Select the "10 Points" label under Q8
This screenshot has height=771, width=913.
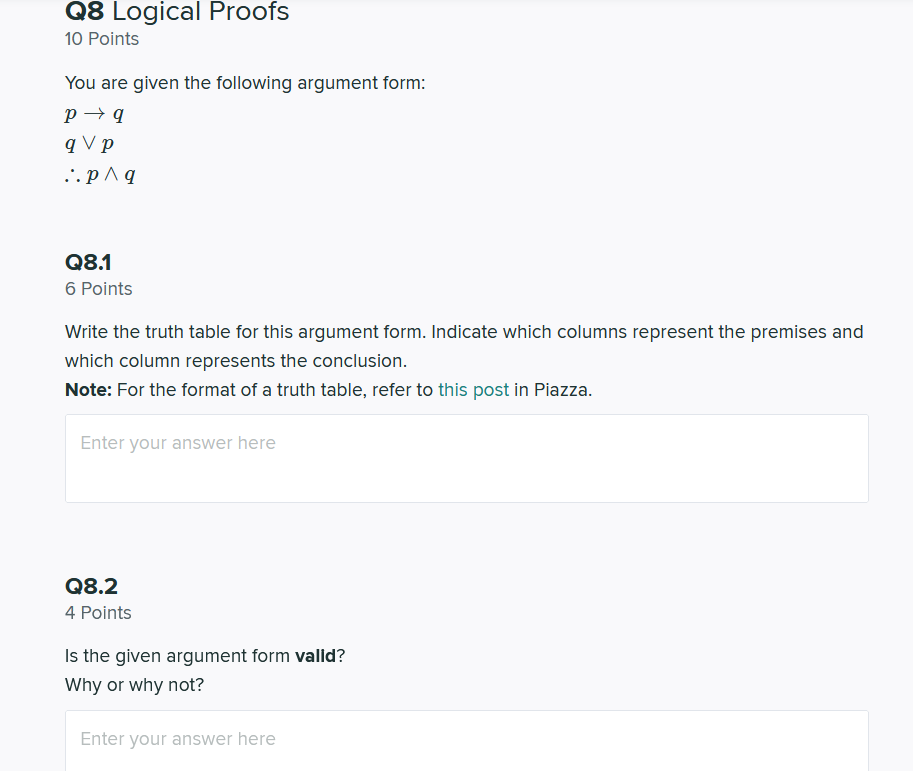(x=101, y=39)
